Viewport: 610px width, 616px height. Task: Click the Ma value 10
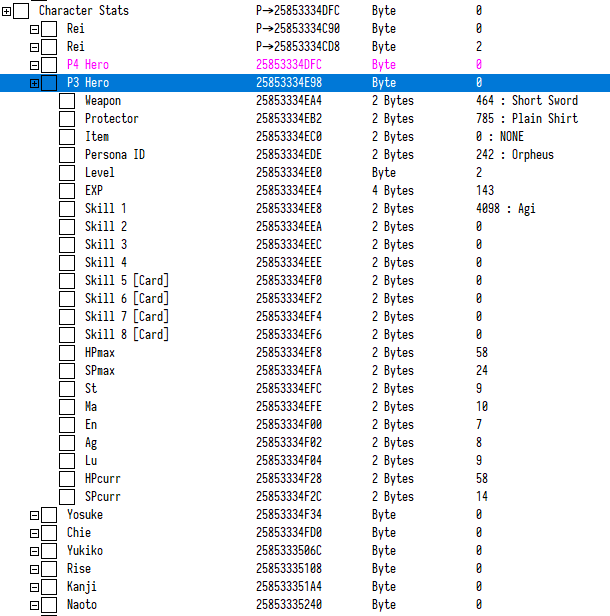coord(482,407)
